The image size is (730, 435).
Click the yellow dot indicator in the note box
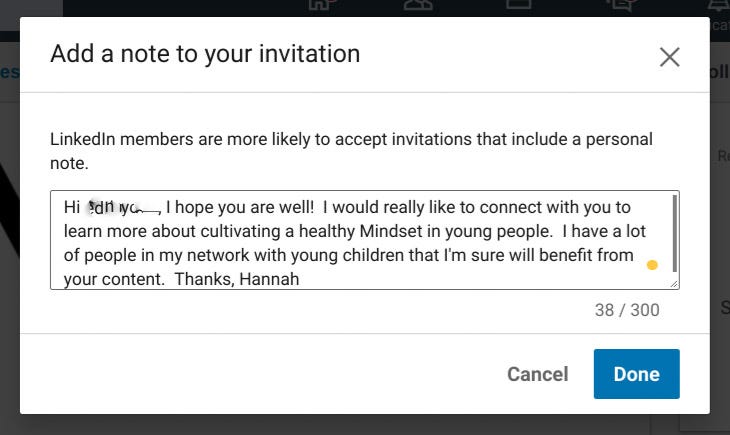(x=652, y=265)
